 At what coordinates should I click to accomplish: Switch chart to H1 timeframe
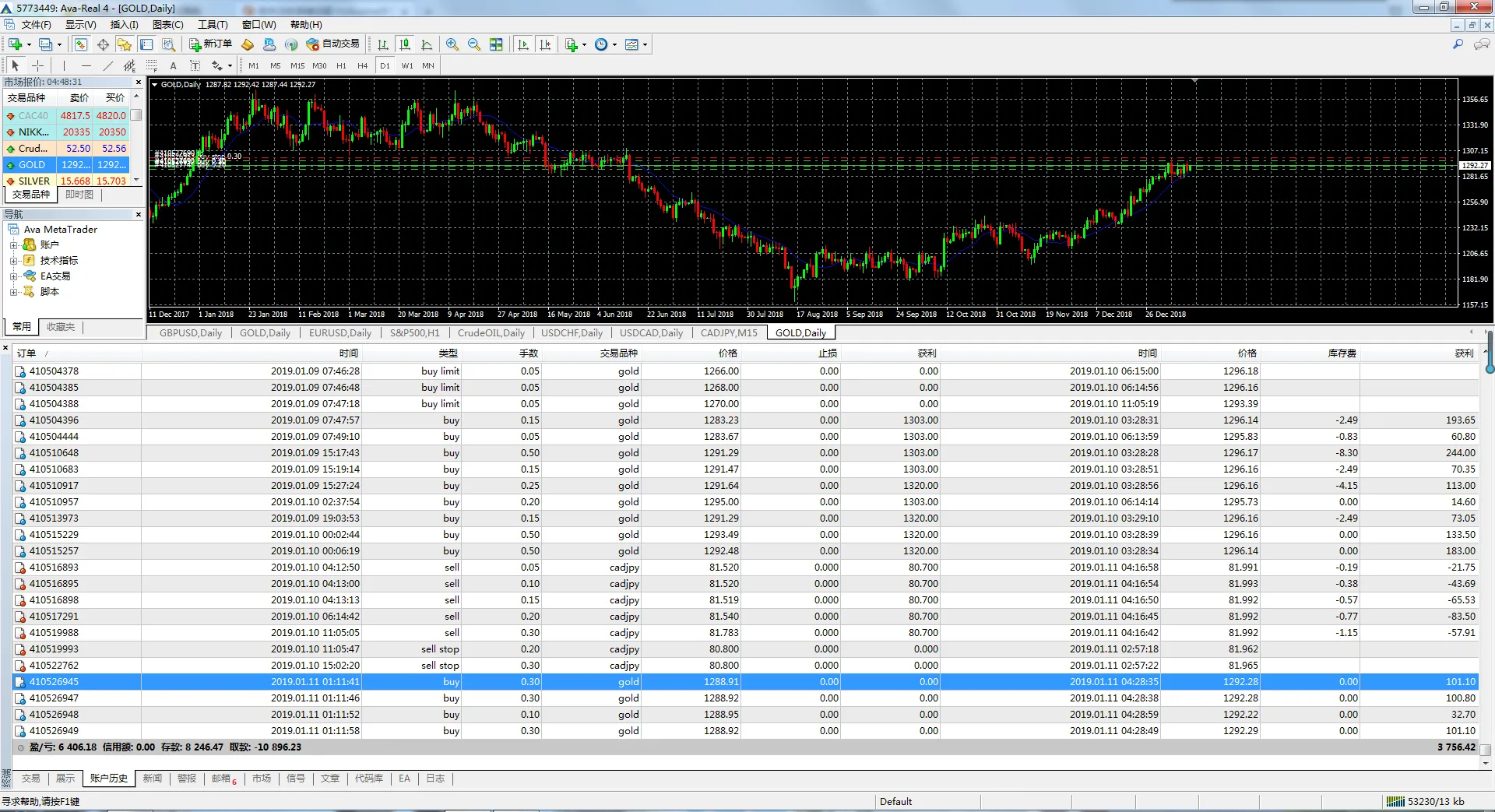tap(341, 65)
